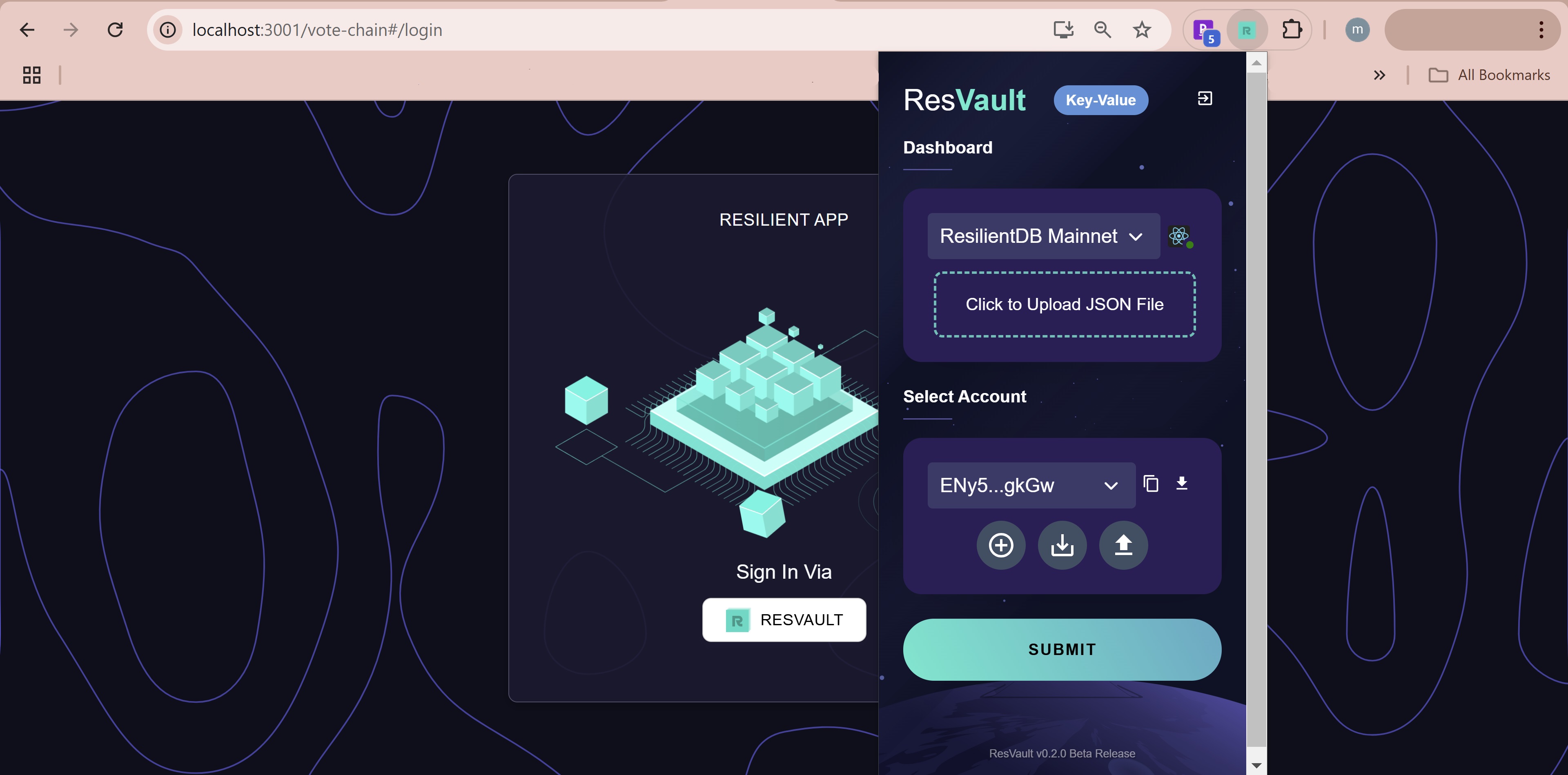Click the RESVAULT sign in button
Viewport: 1568px width, 775px height.
tap(783, 619)
